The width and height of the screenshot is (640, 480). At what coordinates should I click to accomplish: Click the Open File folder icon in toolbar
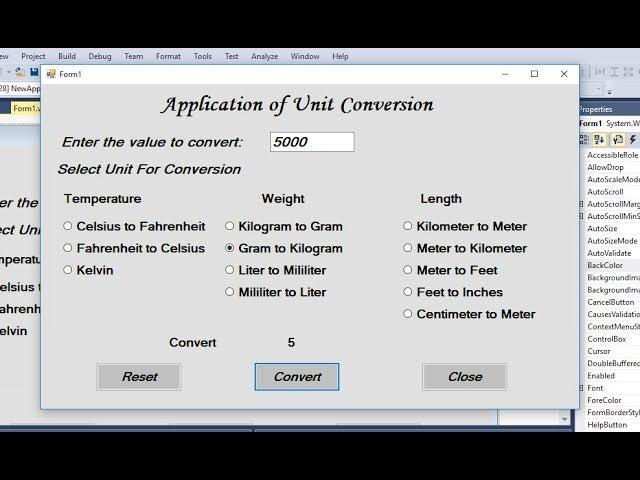point(19,72)
